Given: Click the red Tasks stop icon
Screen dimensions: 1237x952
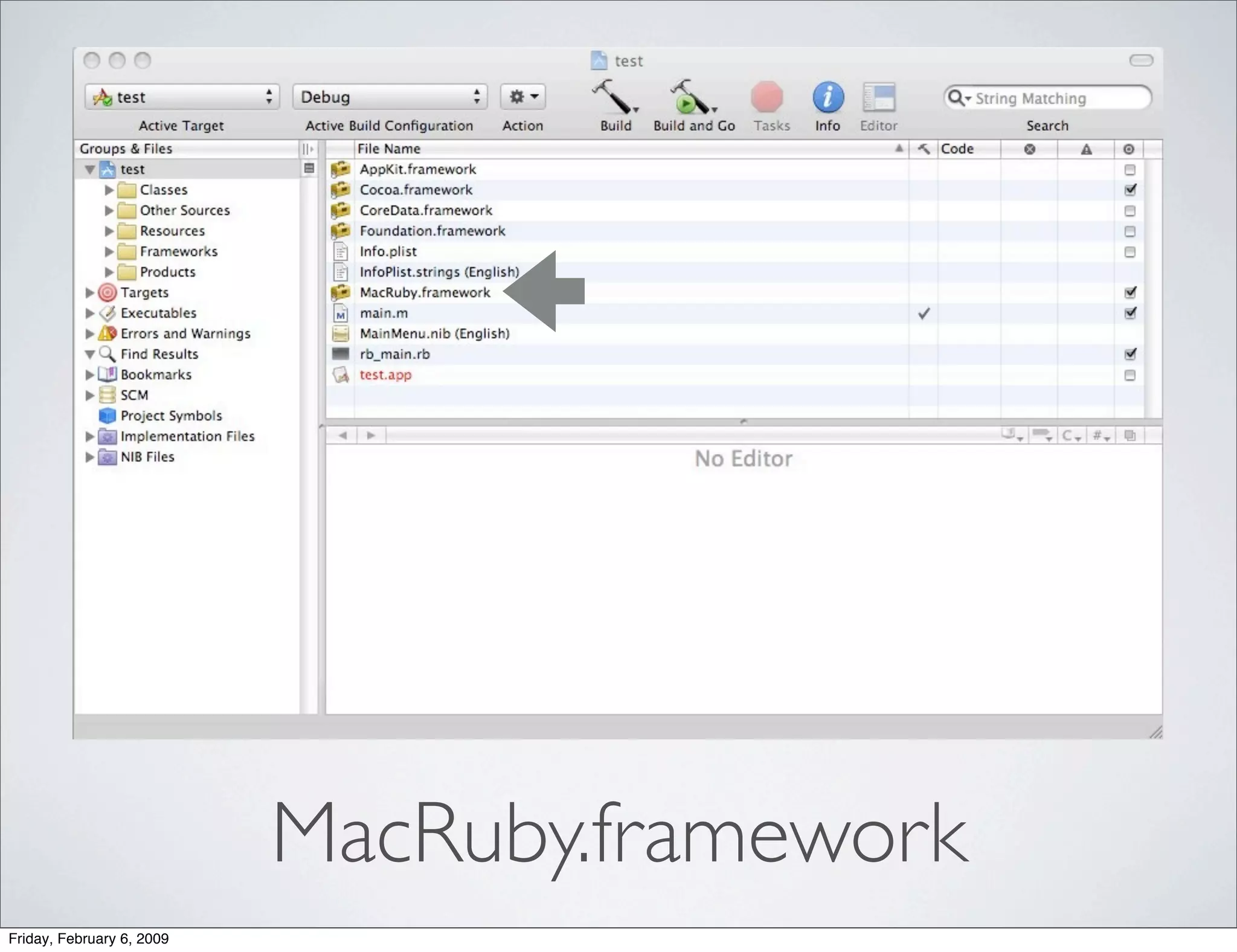Looking at the screenshot, I should pos(767,97).
